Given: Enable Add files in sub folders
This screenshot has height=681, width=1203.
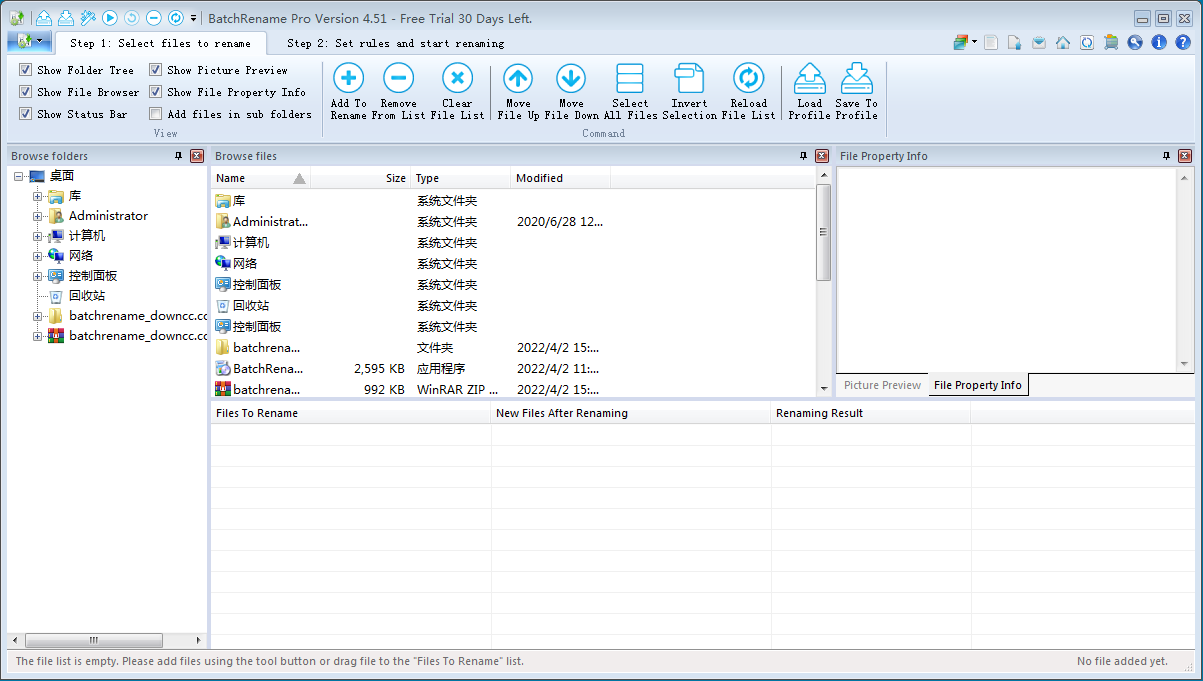Looking at the screenshot, I should [x=156, y=114].
